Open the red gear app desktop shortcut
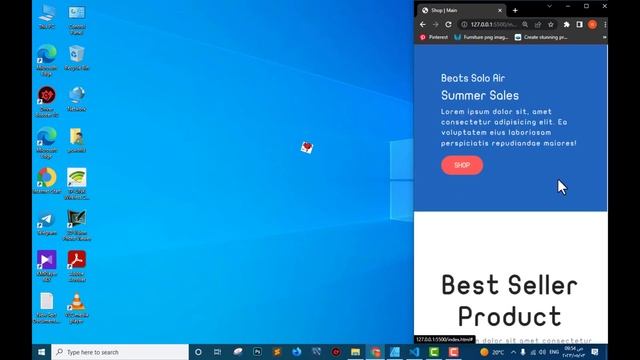The image size is (640, 360). point(47,102)
